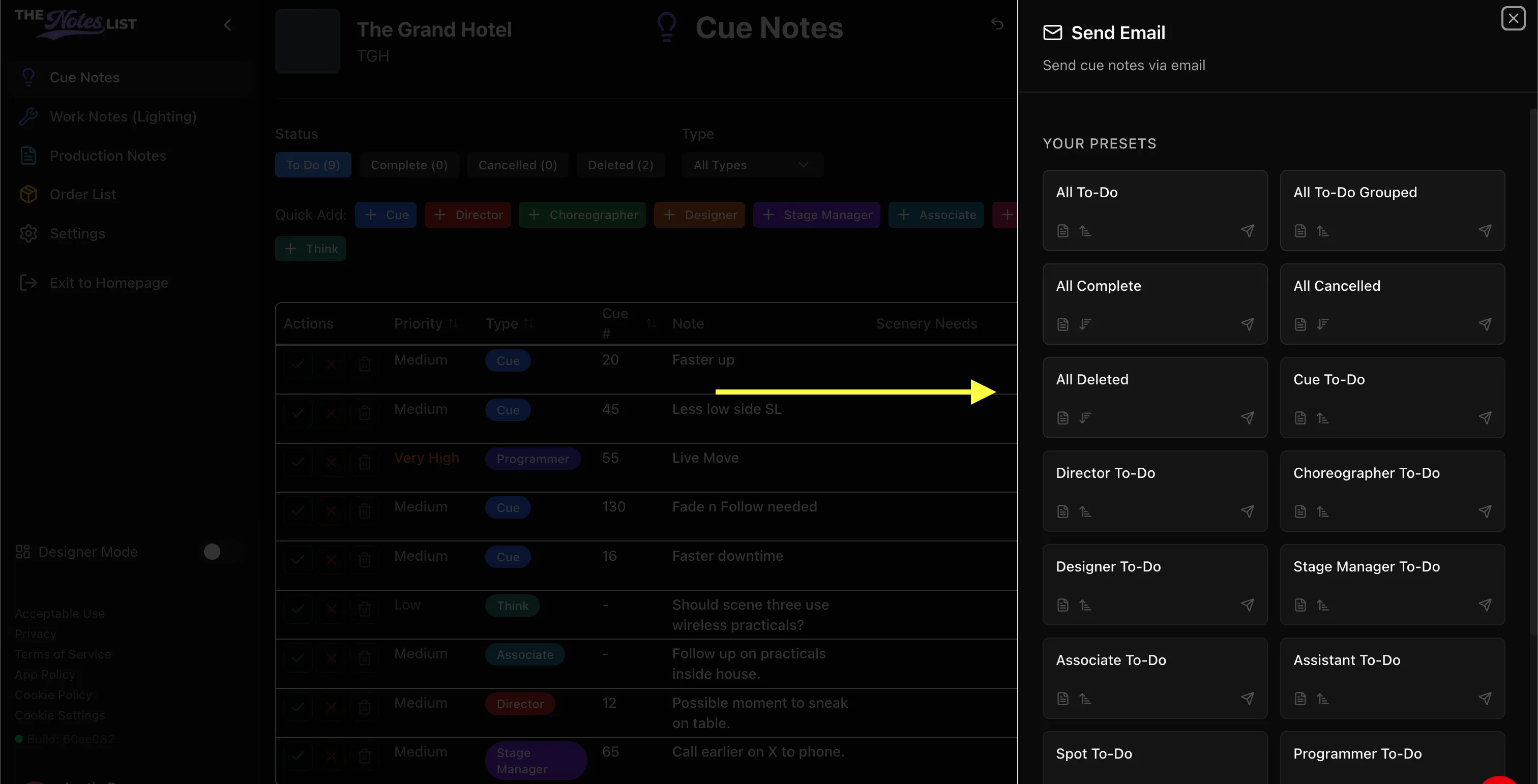The width and height of the screenshot is (1538, 784).
Task: Select the Spot To-Do preset card
Action: click(x=1155, y=758)
